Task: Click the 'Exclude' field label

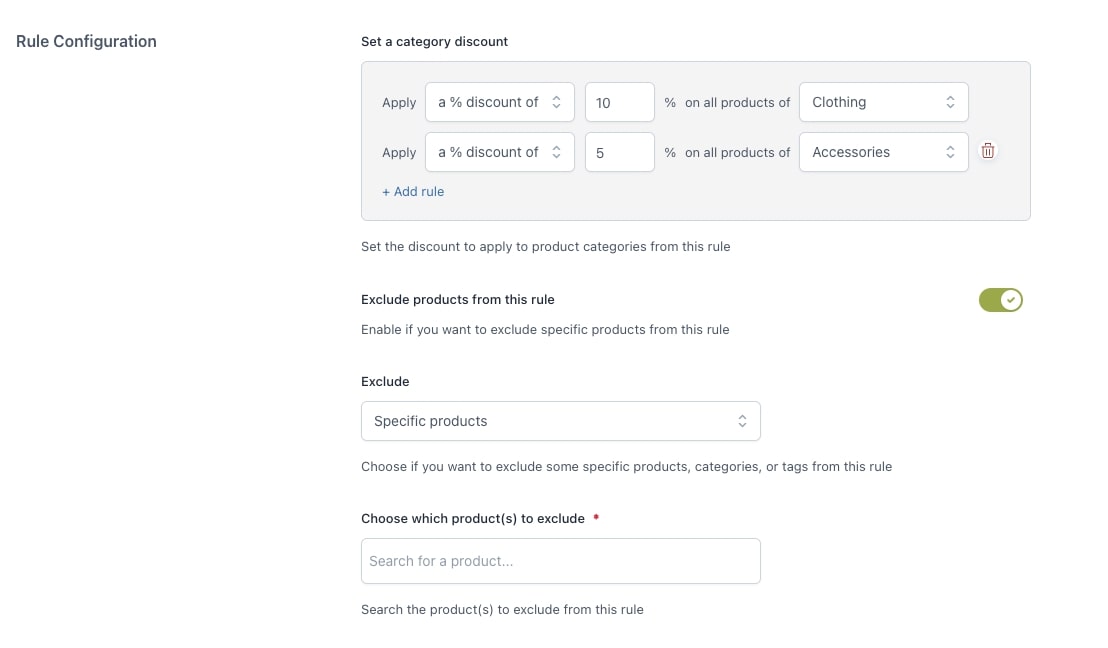Action: [x=385, y=381]
